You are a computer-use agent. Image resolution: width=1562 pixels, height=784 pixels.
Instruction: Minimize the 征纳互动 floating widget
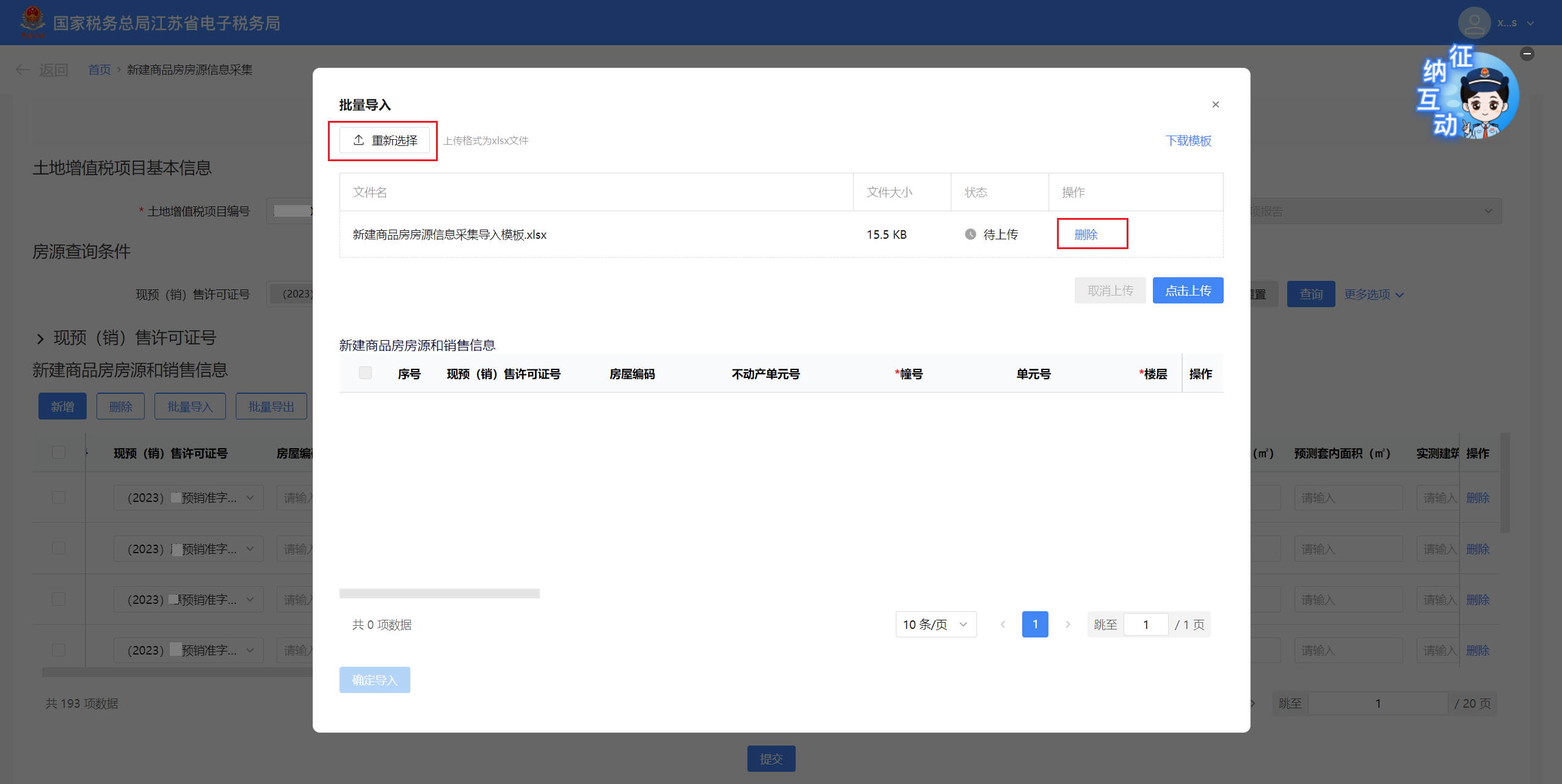point(1527,54)
